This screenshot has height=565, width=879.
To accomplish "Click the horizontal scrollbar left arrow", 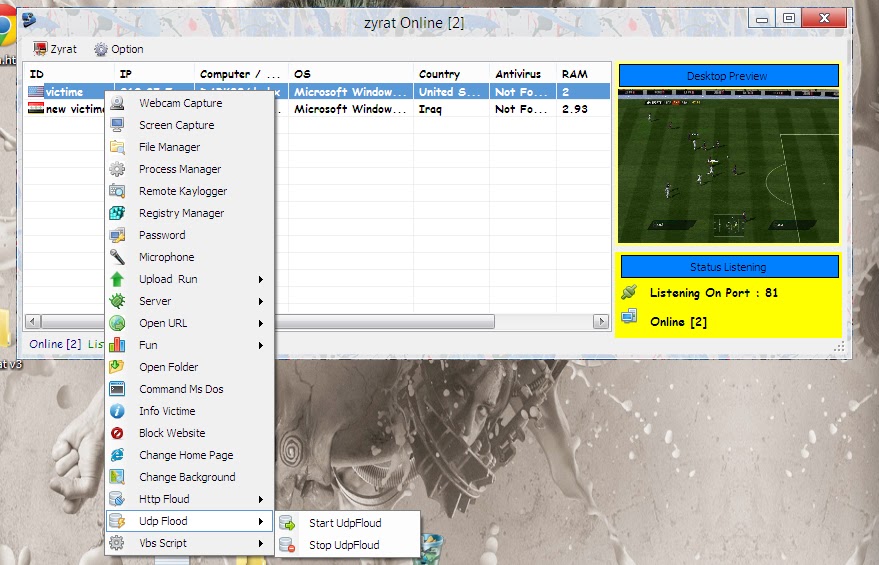I will [33, 321].
